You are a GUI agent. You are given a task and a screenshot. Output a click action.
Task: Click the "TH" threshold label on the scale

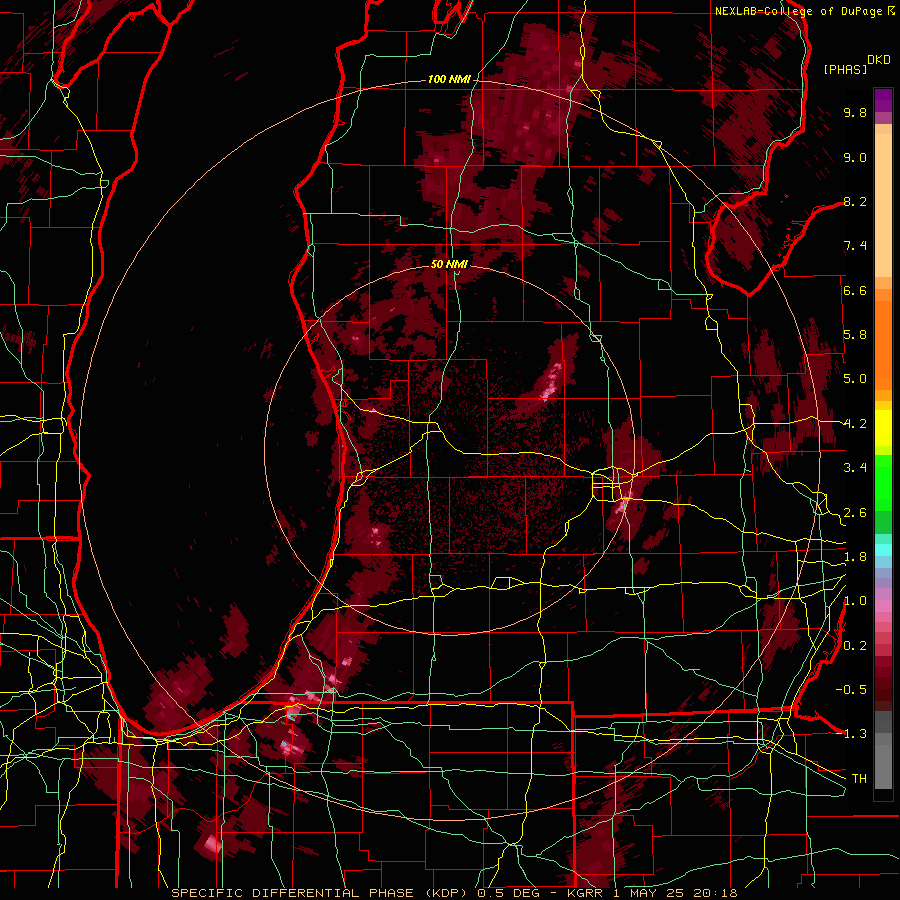859,779
